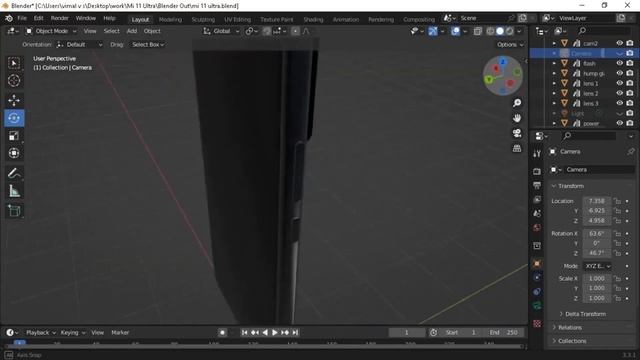The height and width of the screenshot is (360, 640).
Task: Switch perspective/orthographic grid icon
Action: point(517,148)
